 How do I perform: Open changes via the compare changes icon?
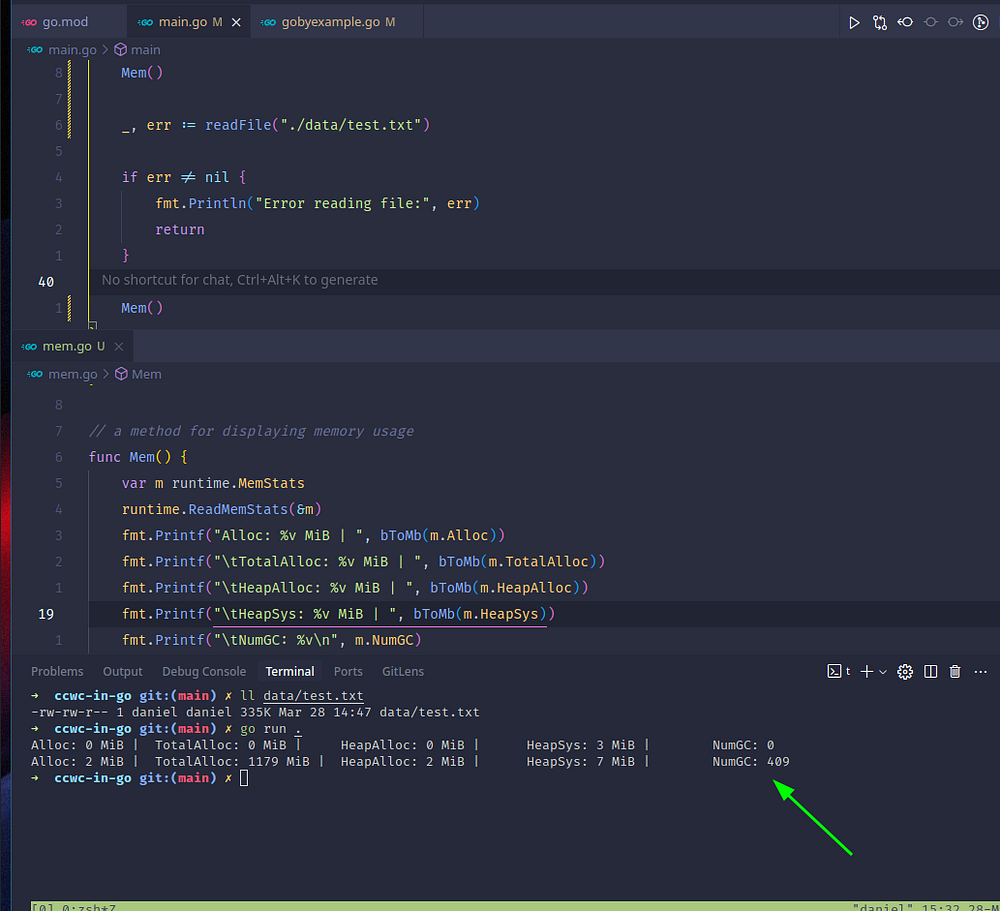(879, 22)
